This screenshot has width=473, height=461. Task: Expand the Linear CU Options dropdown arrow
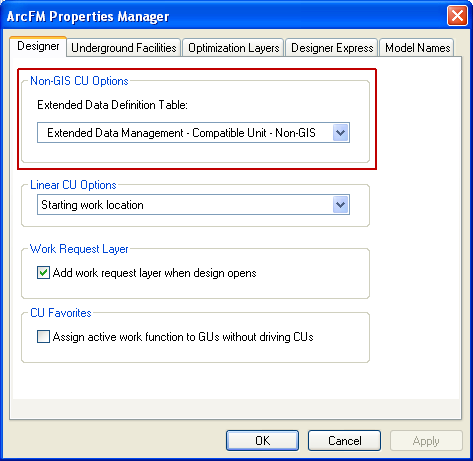(340, 205)
